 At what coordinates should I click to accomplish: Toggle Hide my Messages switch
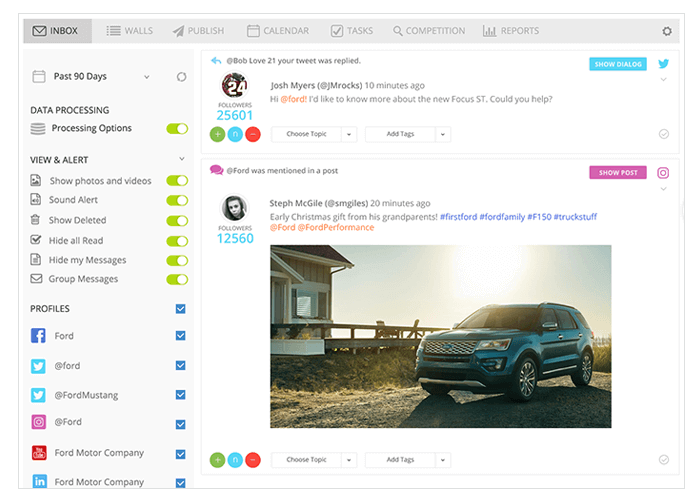coord(177,260)
